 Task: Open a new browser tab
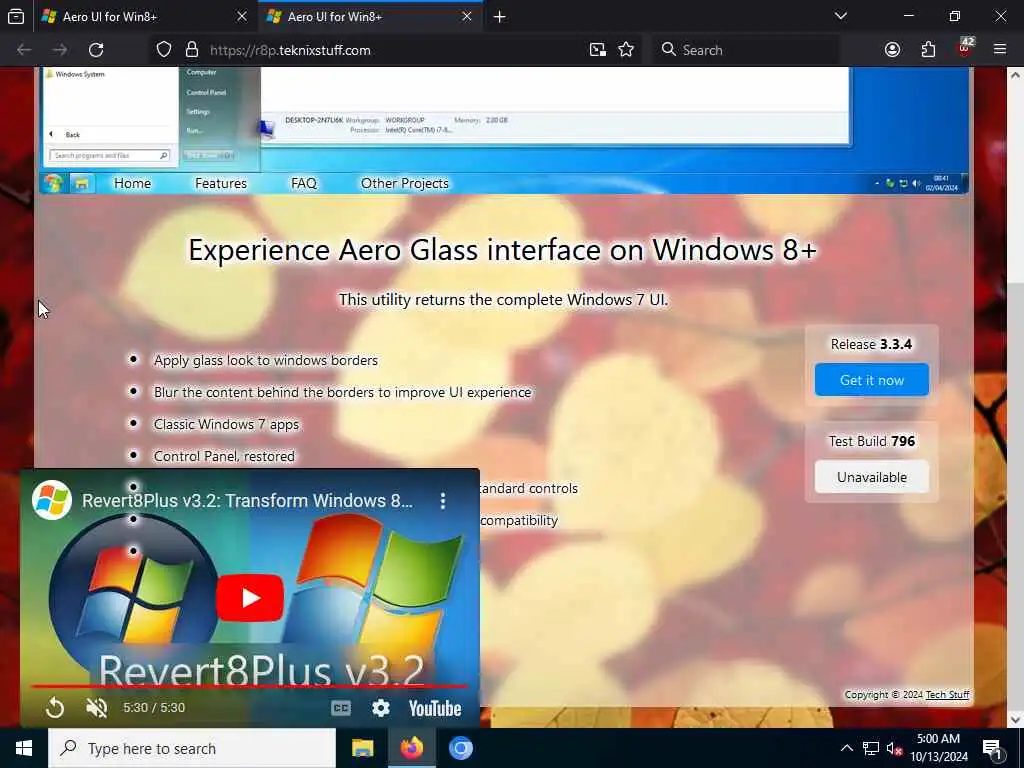point(500,16)
